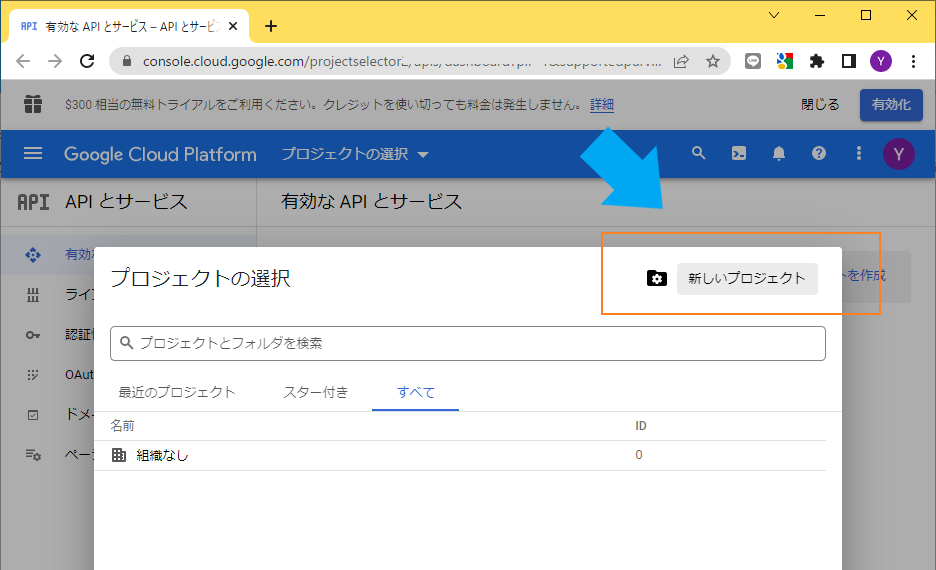
Task: Open the help question mark icon
Action: (x=819, y=153)
